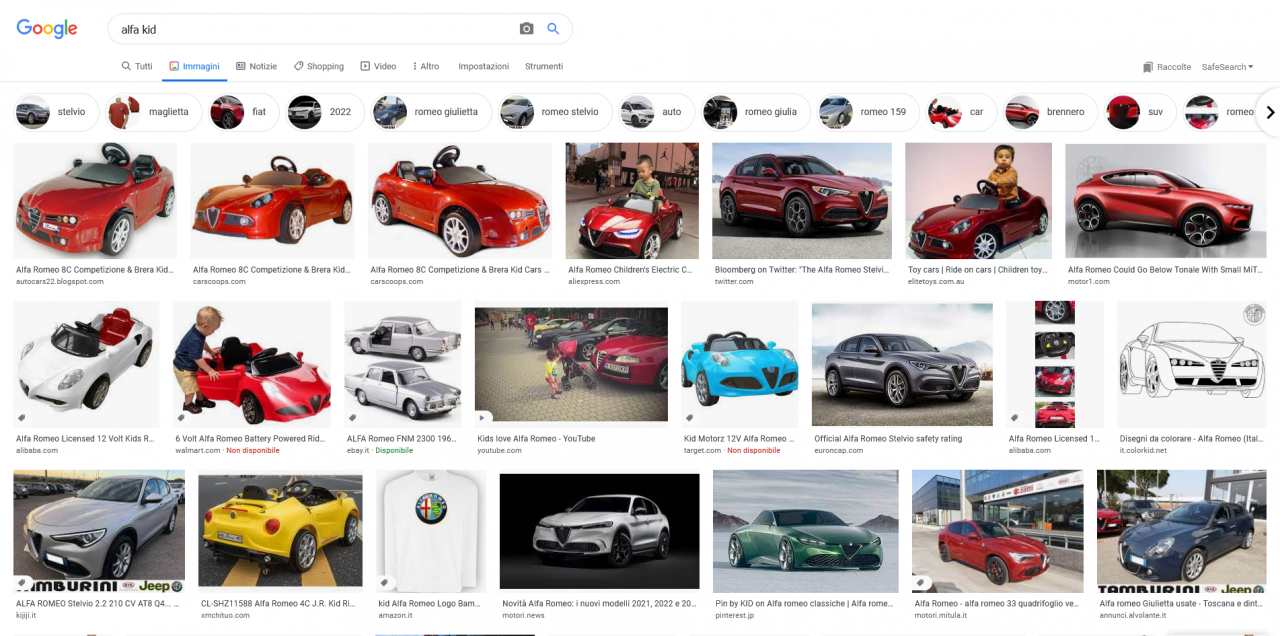Image resolution: width=1280 pixels, height=636 pixels.
Task: Filter by romeo stelvio chip
Action: pos(554,112)
